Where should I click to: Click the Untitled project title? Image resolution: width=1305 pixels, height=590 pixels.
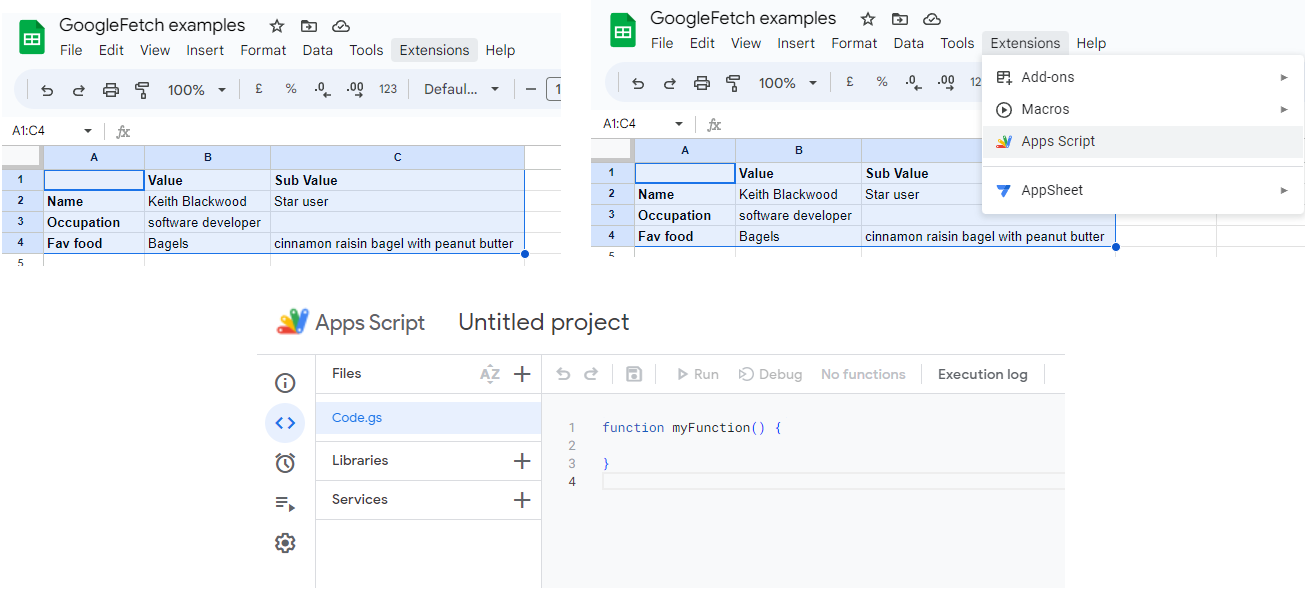point(544,322)
